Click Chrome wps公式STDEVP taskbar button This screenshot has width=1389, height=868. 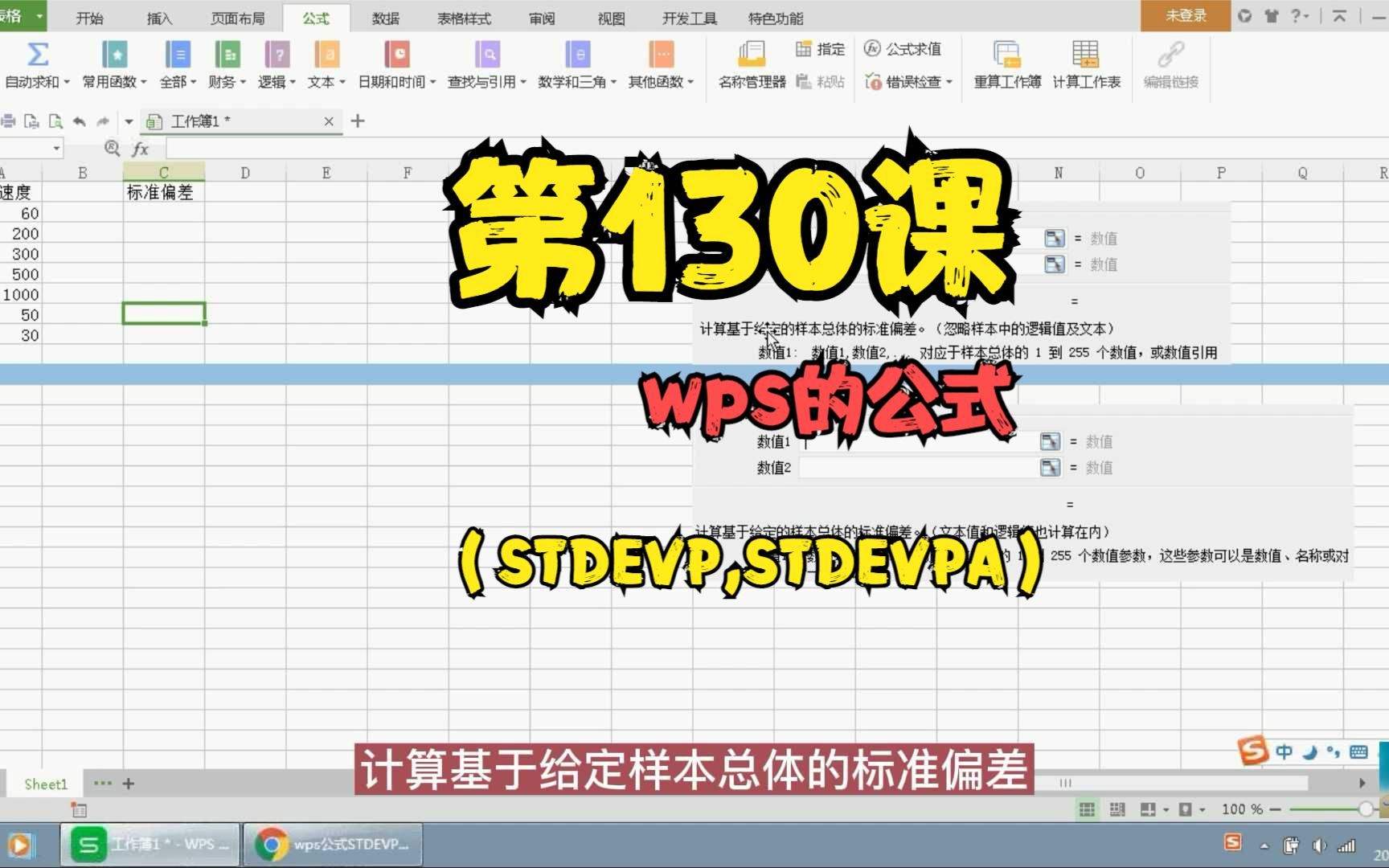click(333, 845)
